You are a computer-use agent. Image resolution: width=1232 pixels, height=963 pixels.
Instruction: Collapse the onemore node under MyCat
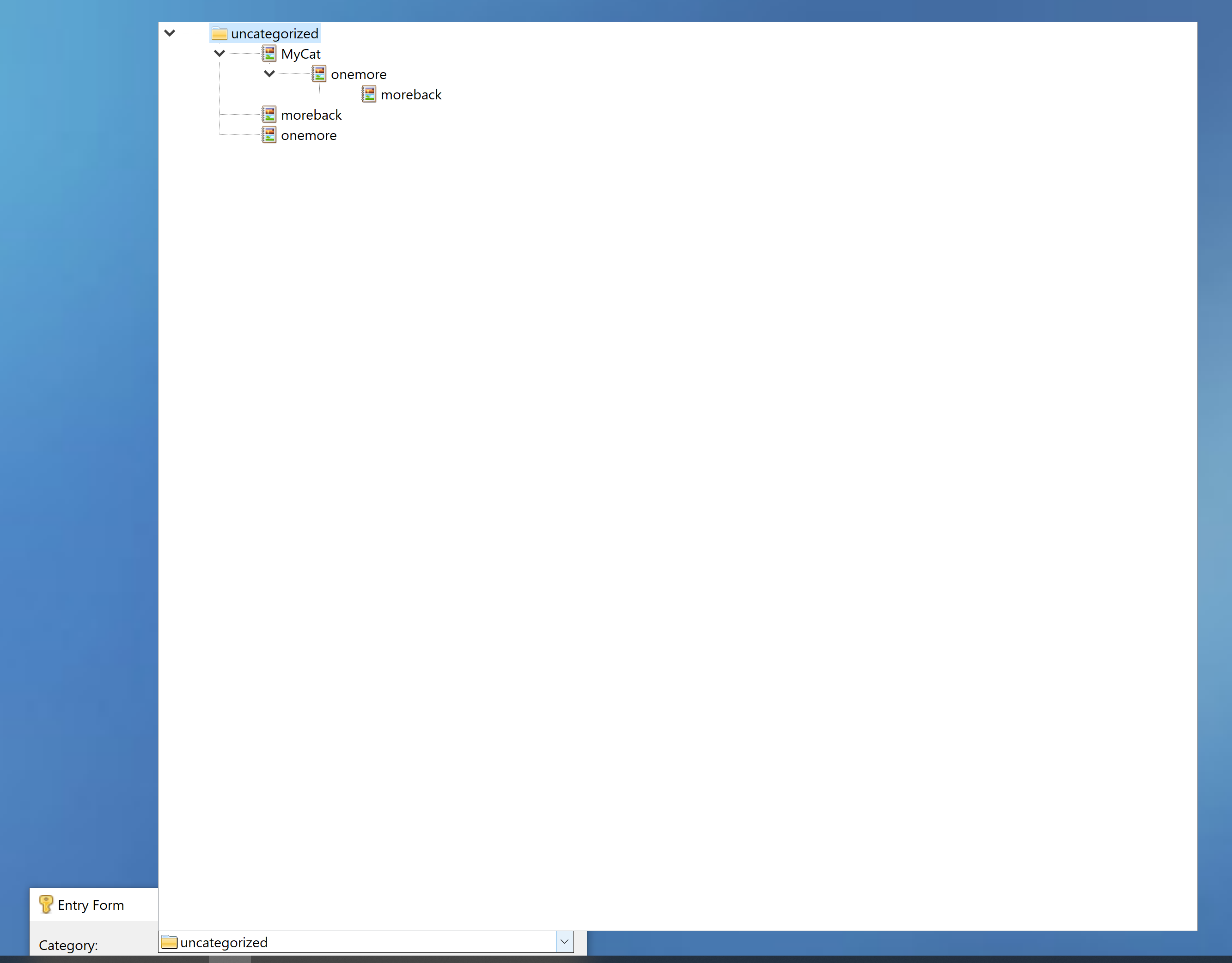[x=269, y=74]
